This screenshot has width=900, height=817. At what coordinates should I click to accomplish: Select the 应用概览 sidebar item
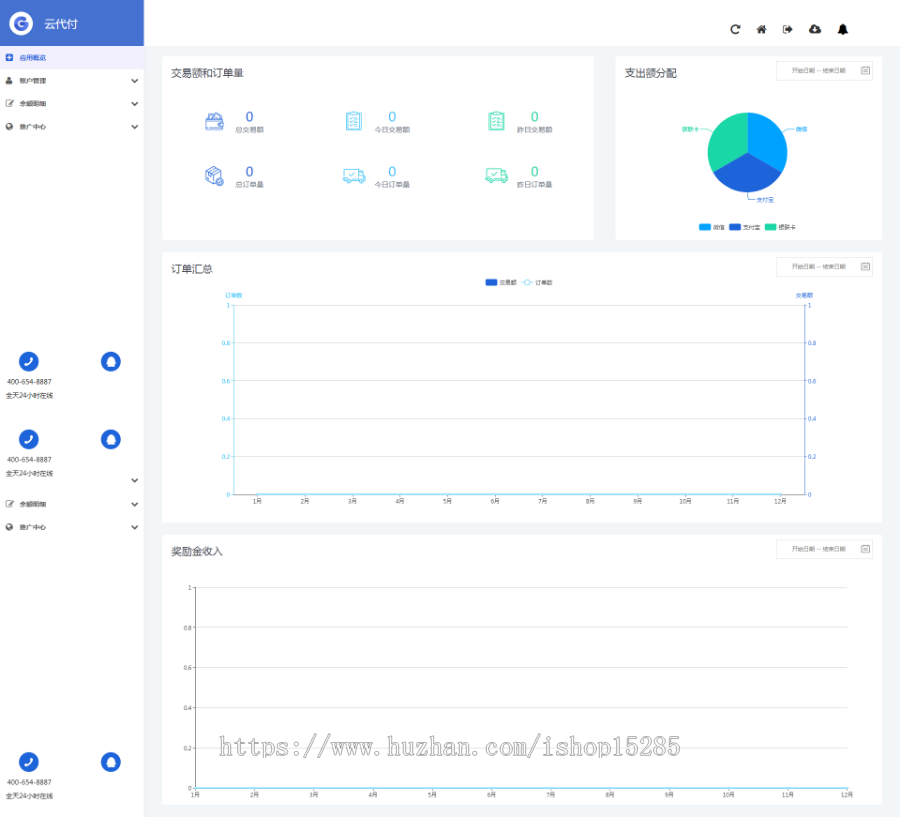[32, 58]
